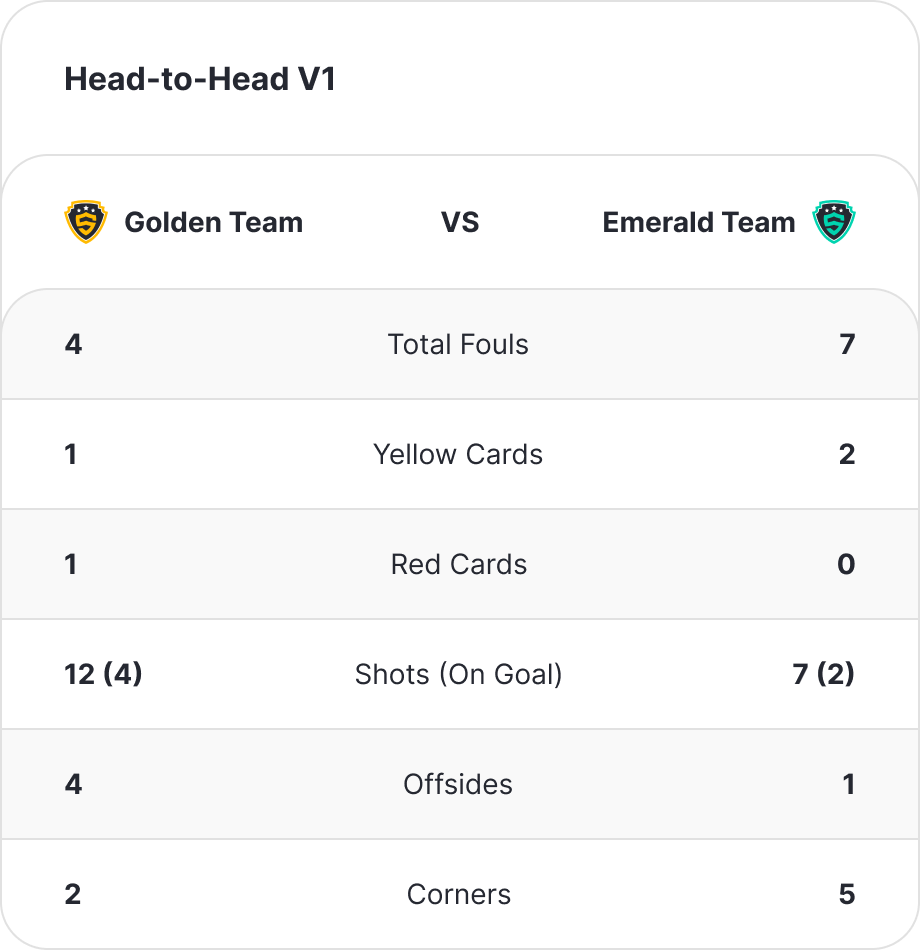Viewport: 920px width, 950px height.
Task: Select the Red Cards row label
Action: coord(459,565)
